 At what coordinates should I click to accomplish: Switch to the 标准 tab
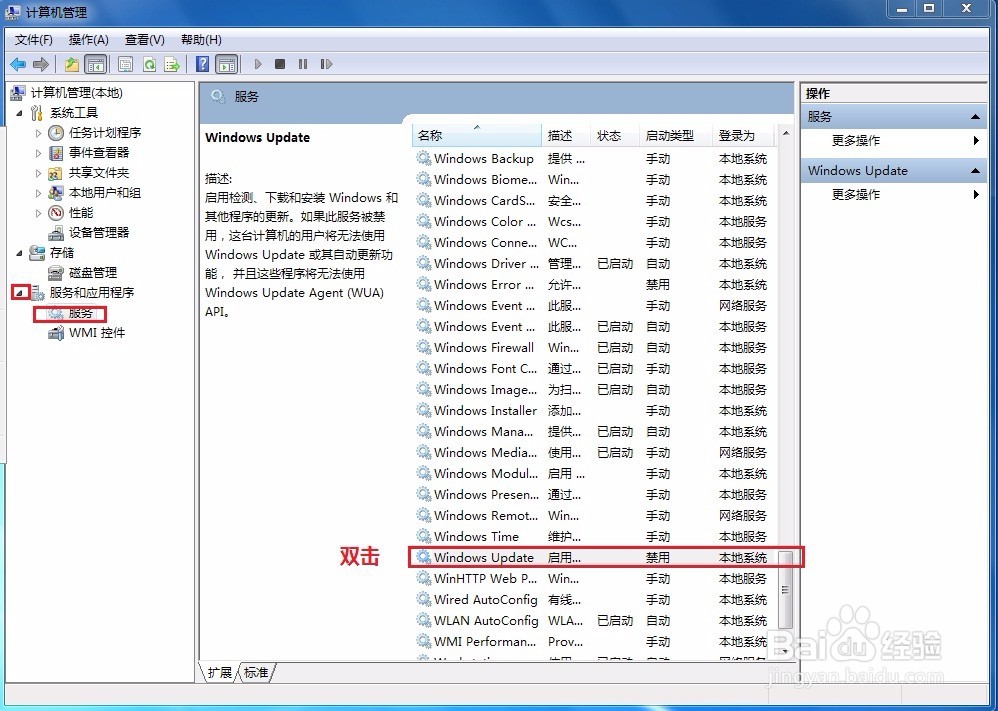click(x=256, y=672)
